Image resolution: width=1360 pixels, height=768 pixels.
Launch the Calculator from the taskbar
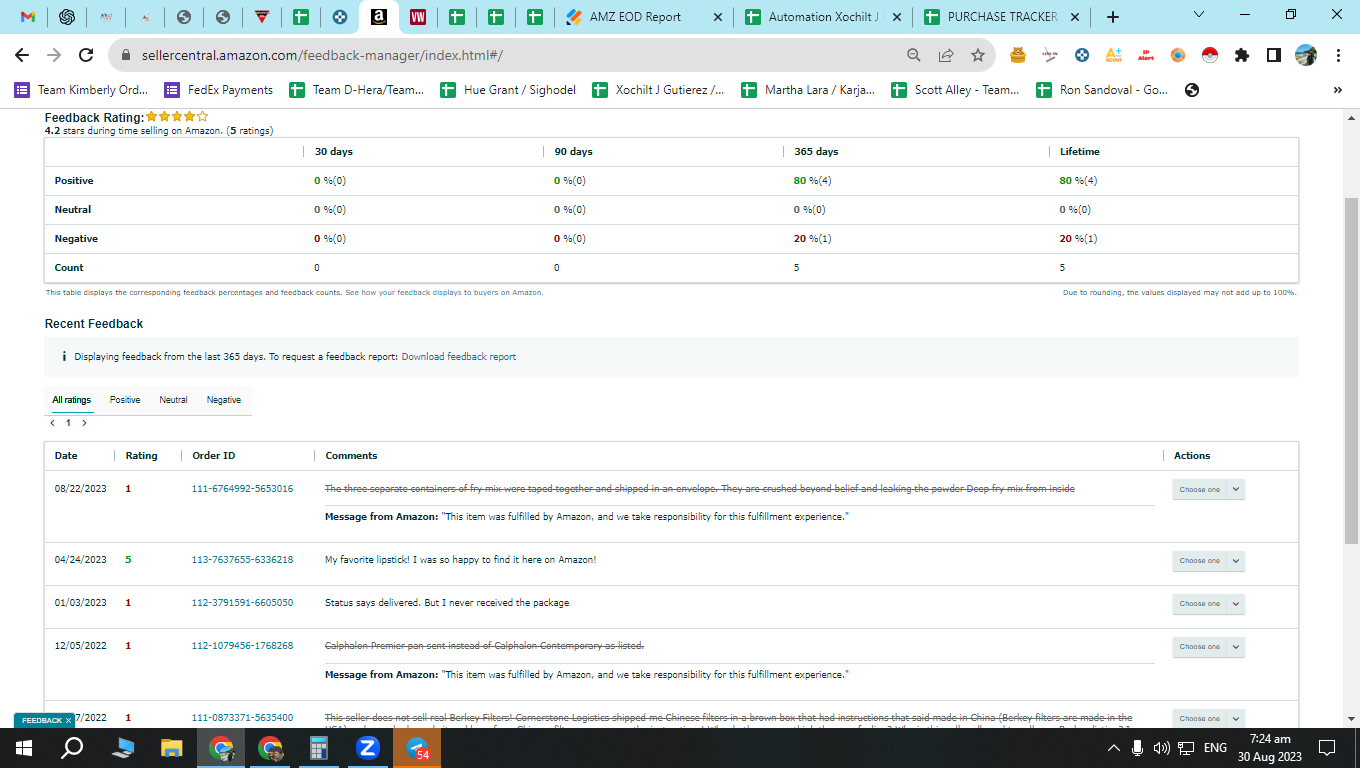(319, 747)
